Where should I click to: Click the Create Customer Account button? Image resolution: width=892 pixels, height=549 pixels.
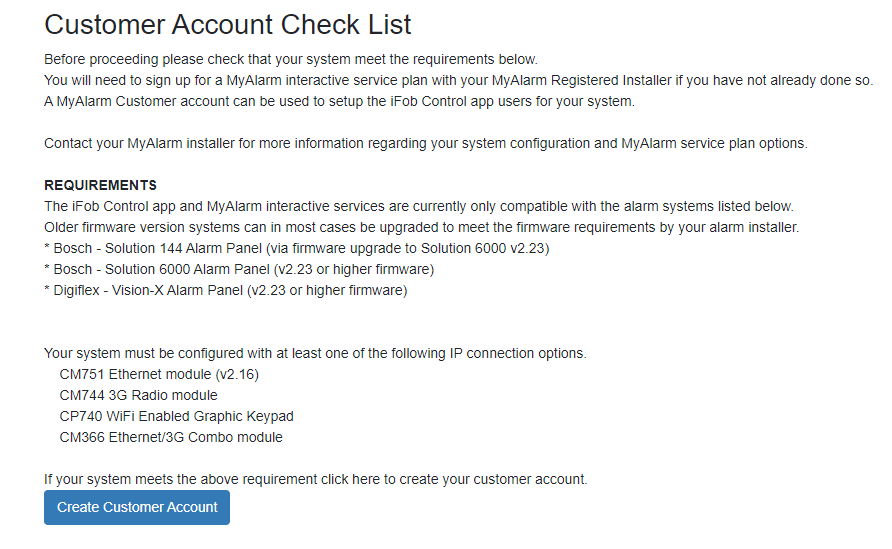click(137, 507)
